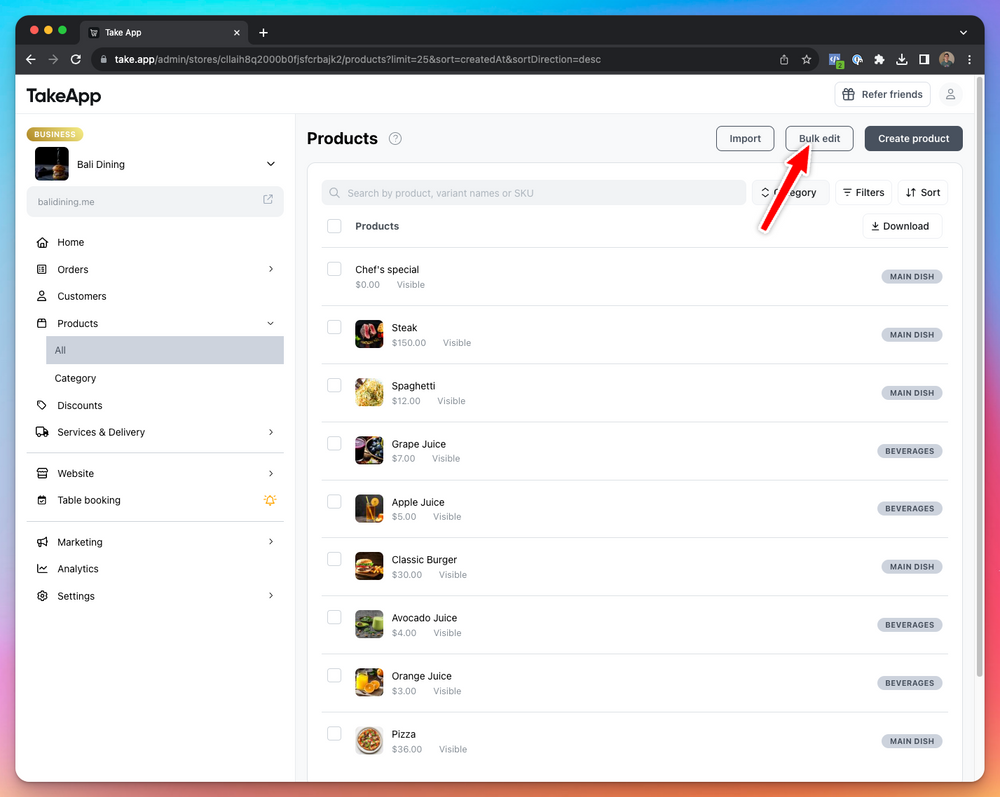Check the Pizza product checkbox
Screen dimensions: 1000x797
click(334, 733)
